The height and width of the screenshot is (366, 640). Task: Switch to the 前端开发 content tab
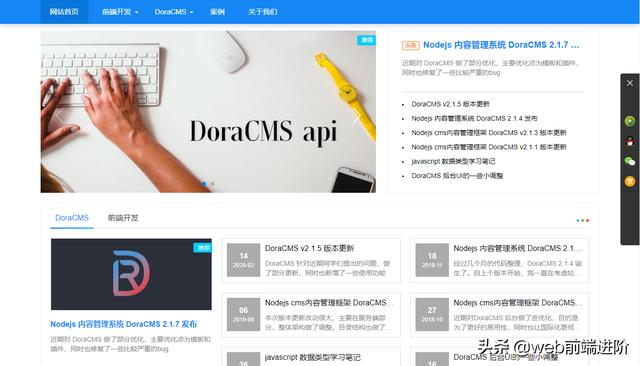[123, 218]
